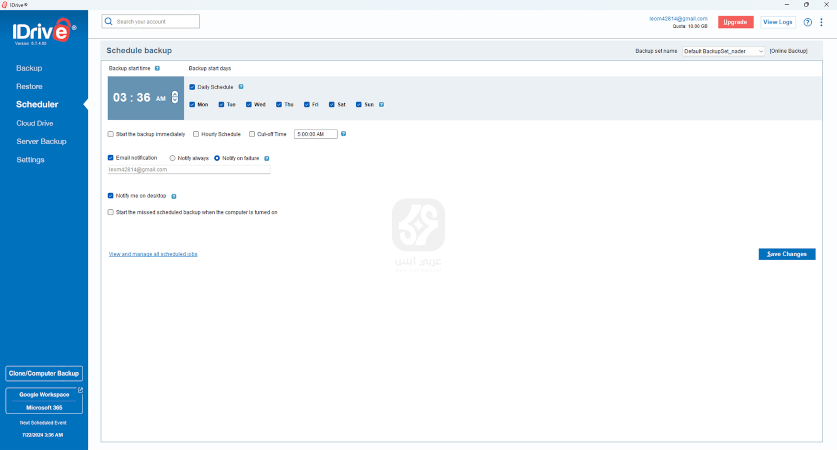Open the Help question mark icon

(x=807, y=22)
